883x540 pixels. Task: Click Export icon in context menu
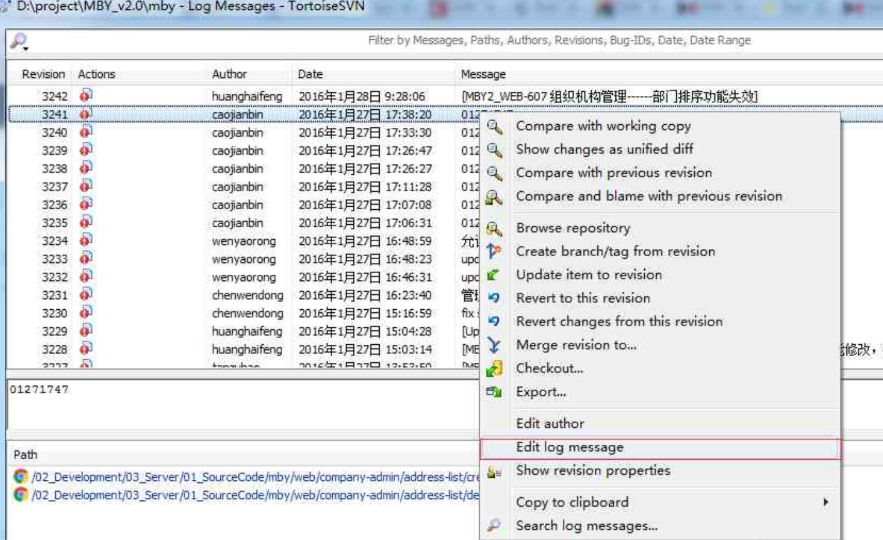tap(494, 392)
